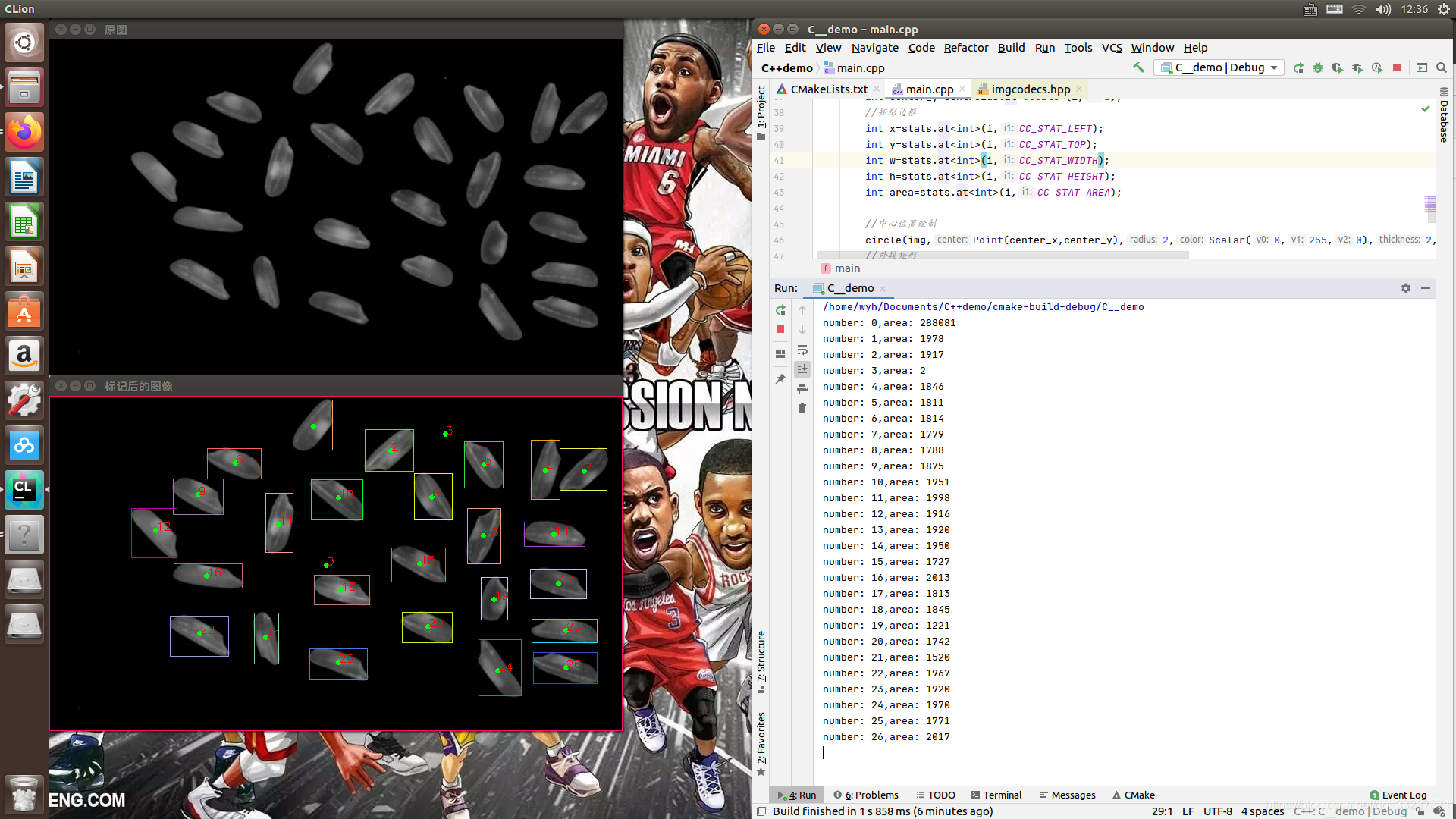Viewport: 1456px width, 819px height.
Task: Open the Refactor menu
Action: pyautogui.click(x=965, y=48)
